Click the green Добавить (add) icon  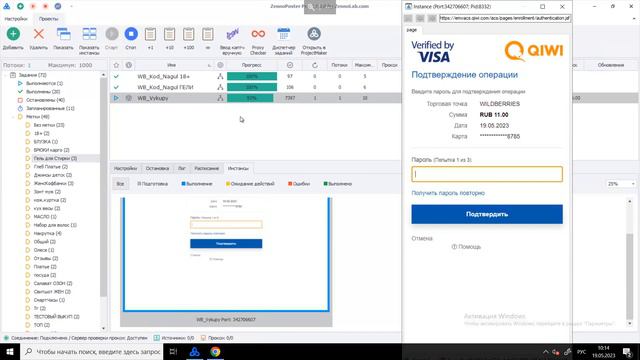(x=13, y=34)
